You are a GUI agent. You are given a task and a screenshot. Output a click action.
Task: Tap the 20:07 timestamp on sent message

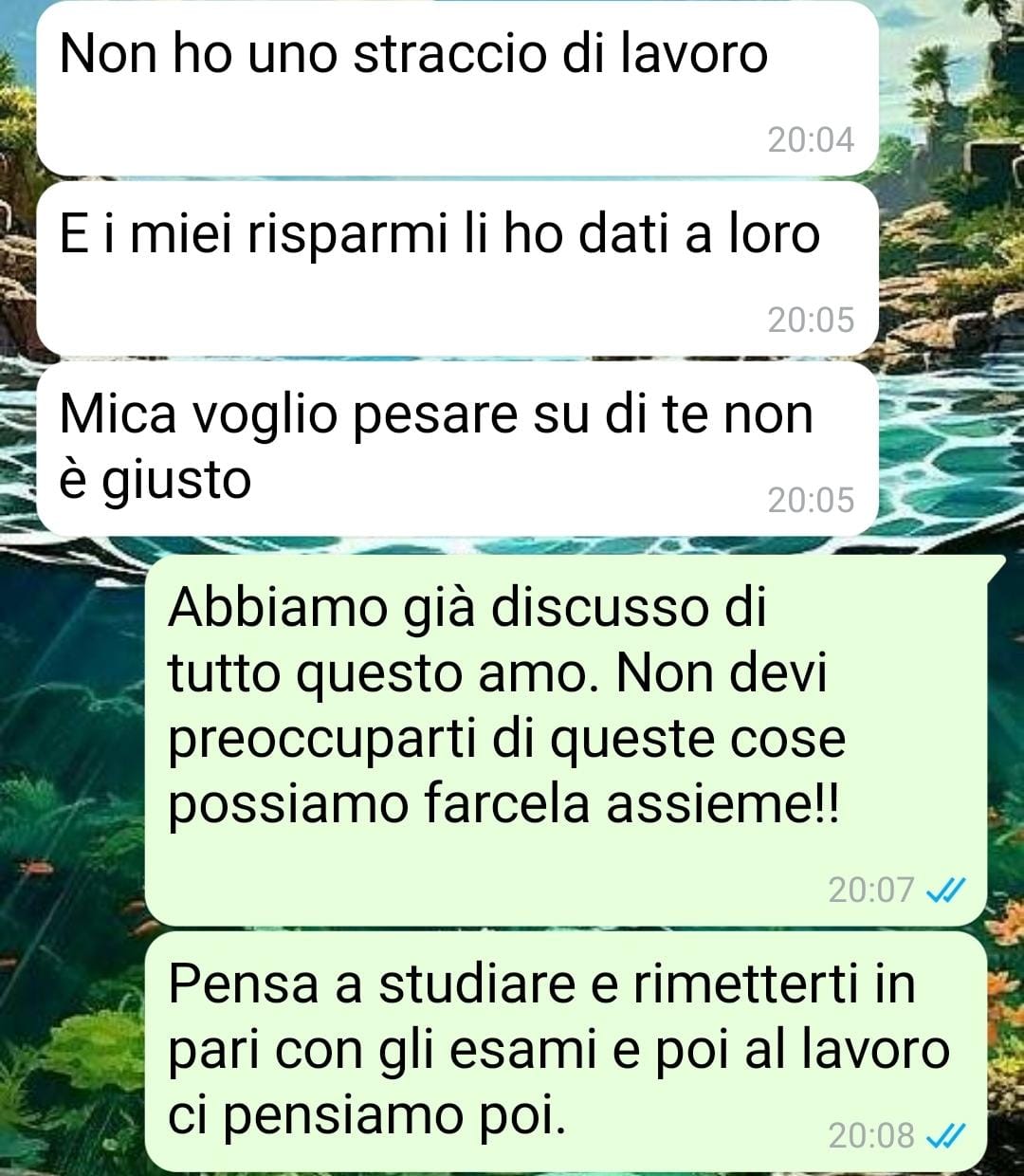tap(871, 890)
